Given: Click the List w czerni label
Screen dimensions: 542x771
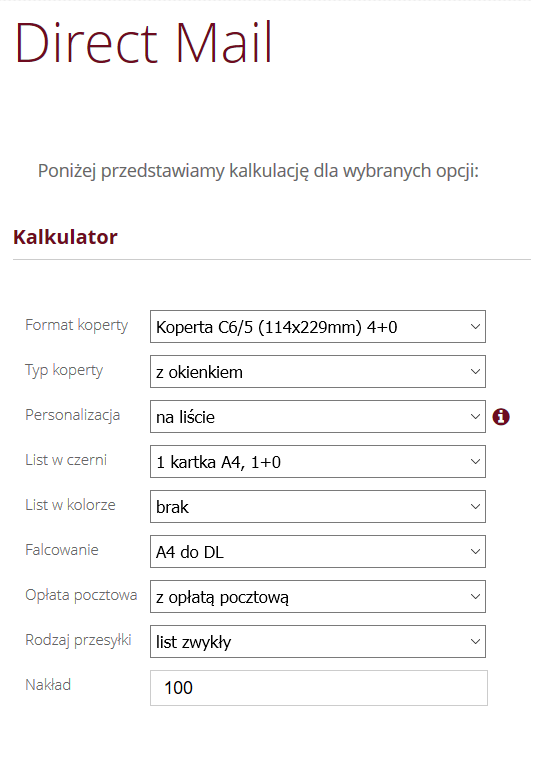Looking at the screenshot, I should click(x=66, y=460).
